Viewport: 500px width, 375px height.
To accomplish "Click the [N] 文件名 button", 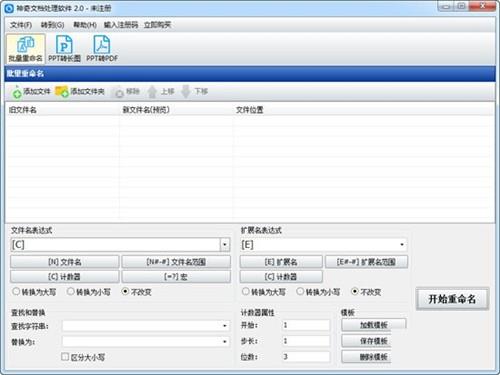I will (65, 262).
